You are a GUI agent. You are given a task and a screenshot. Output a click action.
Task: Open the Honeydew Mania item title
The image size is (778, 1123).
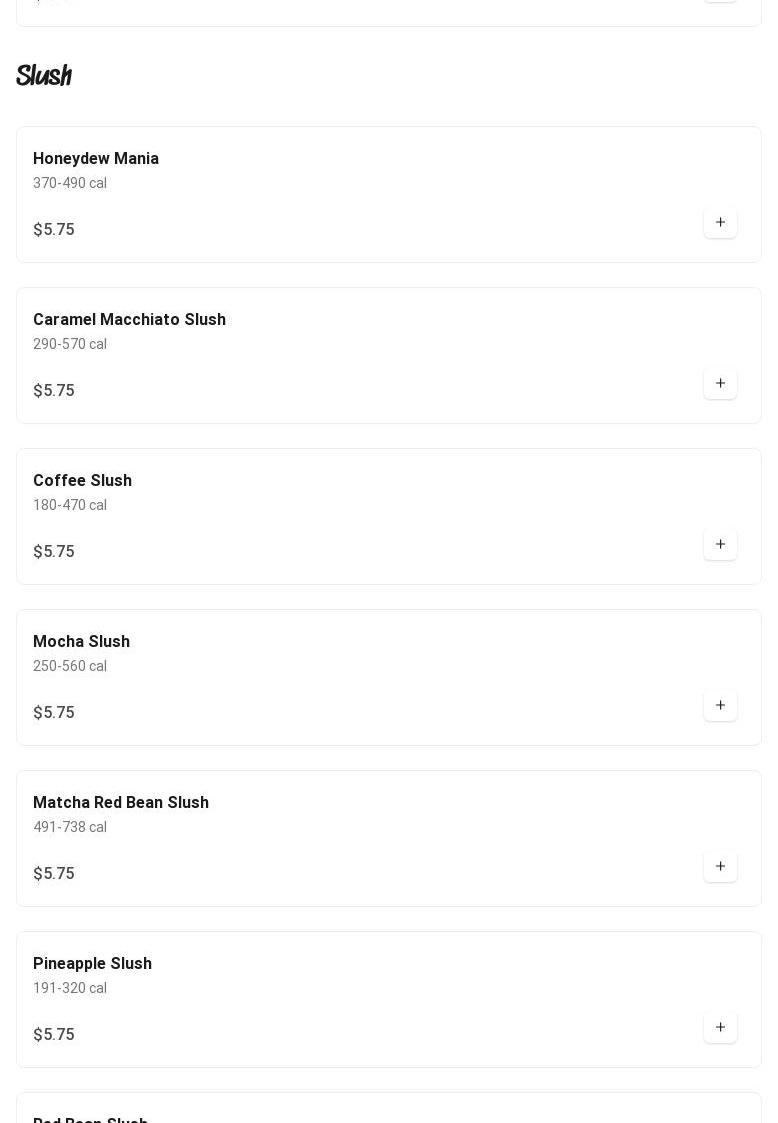96,158
